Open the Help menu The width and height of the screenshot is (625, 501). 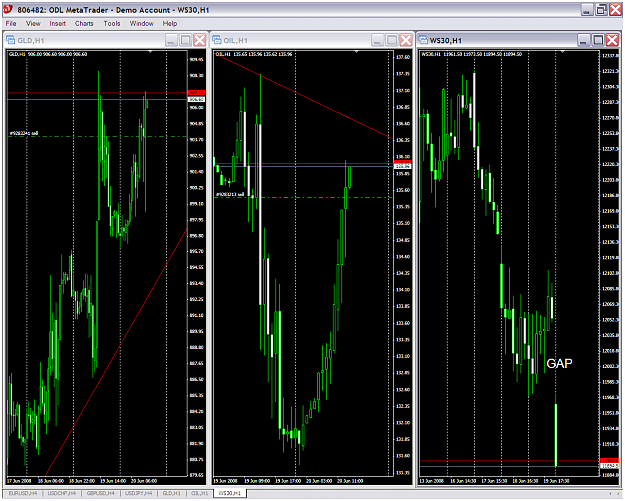coord(169,24)
